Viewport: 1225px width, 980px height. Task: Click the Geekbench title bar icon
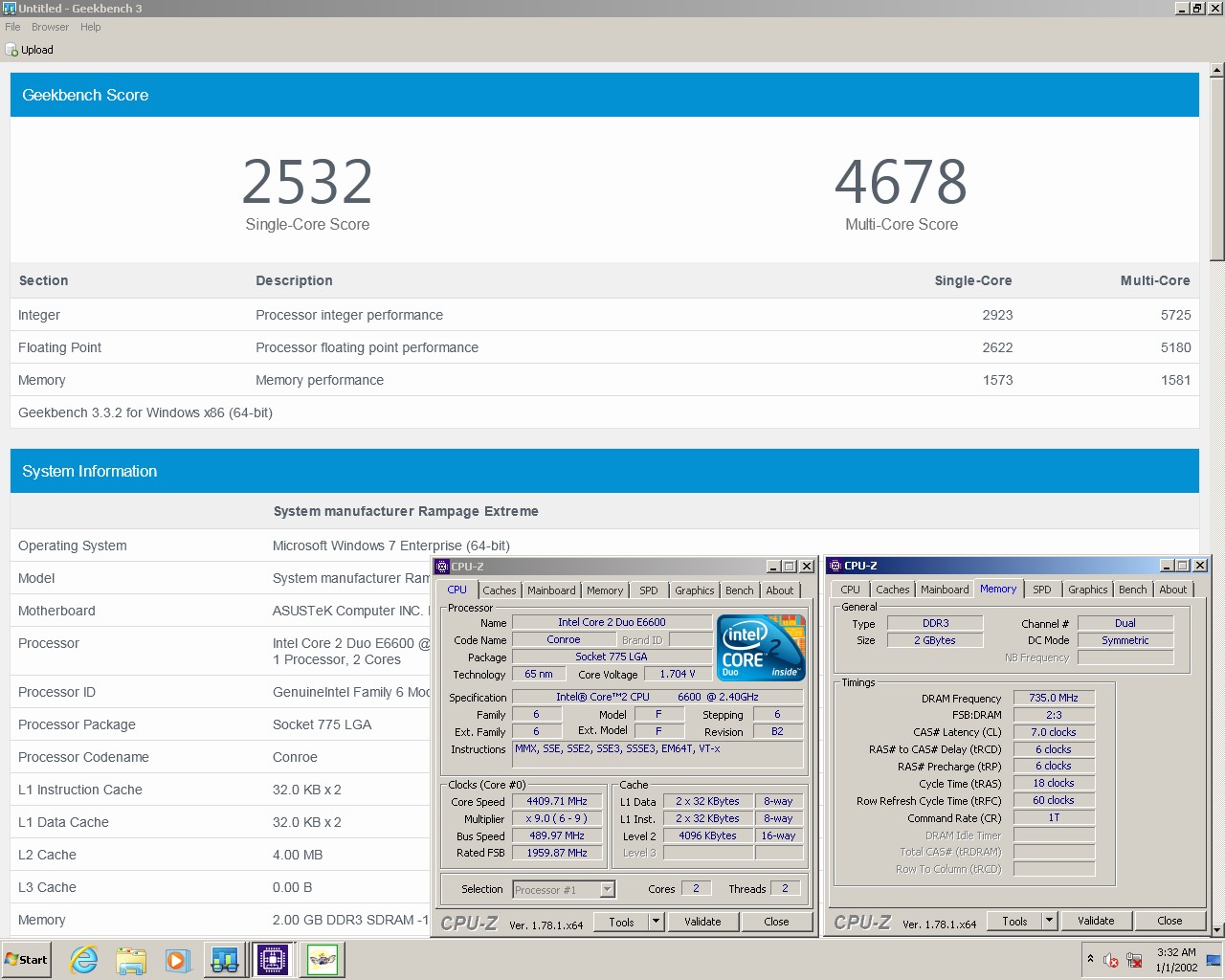(9, 8)
